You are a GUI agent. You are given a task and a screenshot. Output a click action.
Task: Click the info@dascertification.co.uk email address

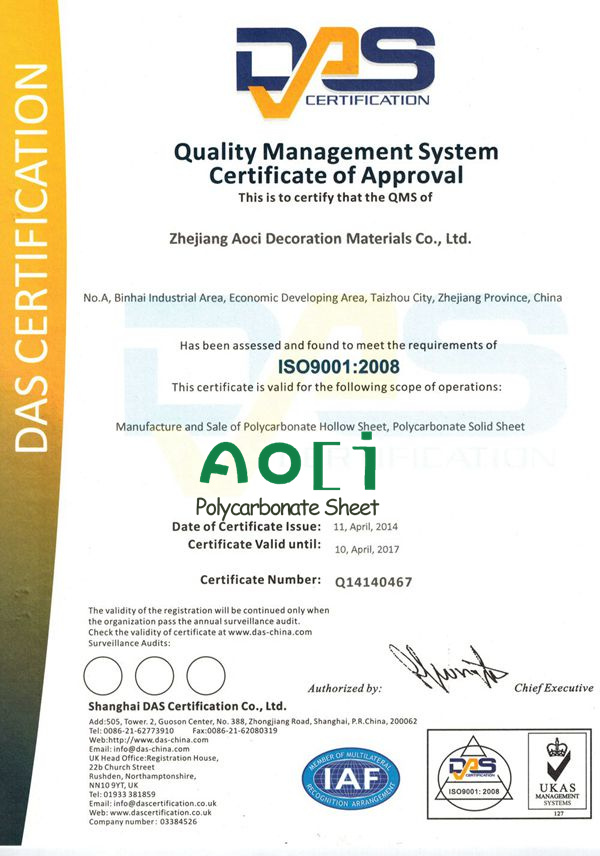pos(165,803)
